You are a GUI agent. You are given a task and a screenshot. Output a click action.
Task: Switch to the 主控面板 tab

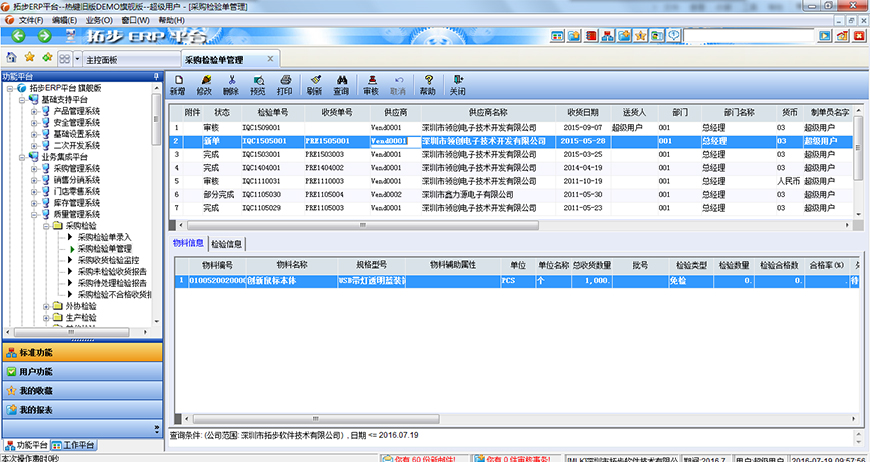pyautogui.click(x=102, y=60)
